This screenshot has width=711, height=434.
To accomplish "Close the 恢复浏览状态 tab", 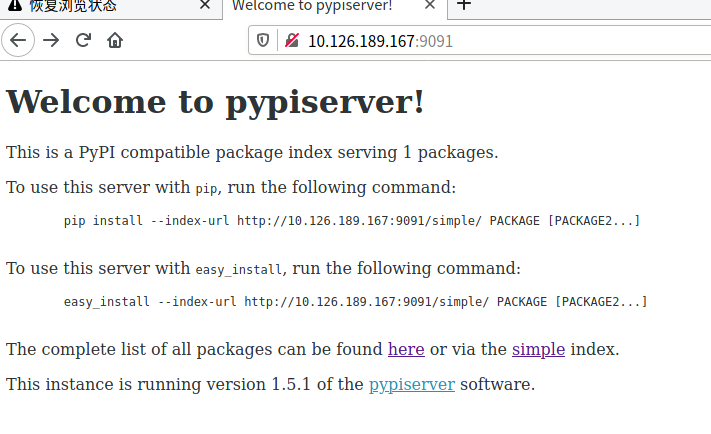I will point(205,5).
